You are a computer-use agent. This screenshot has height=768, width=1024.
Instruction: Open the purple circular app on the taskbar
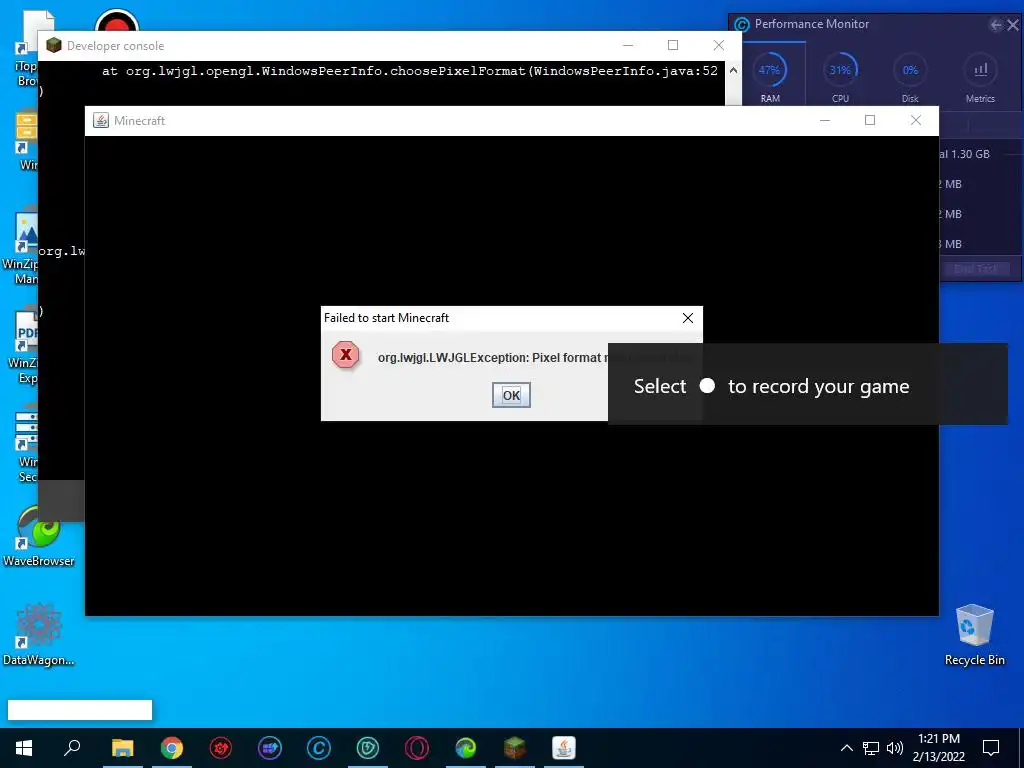[x=270, y=748]
